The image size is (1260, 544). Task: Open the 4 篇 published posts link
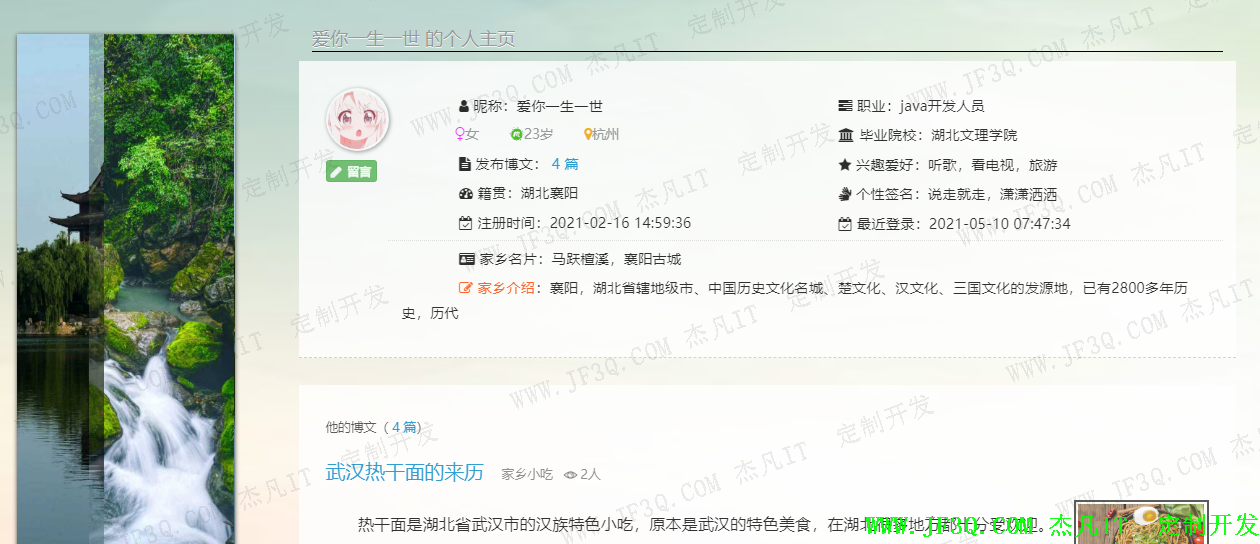click(x=564, y=164)
